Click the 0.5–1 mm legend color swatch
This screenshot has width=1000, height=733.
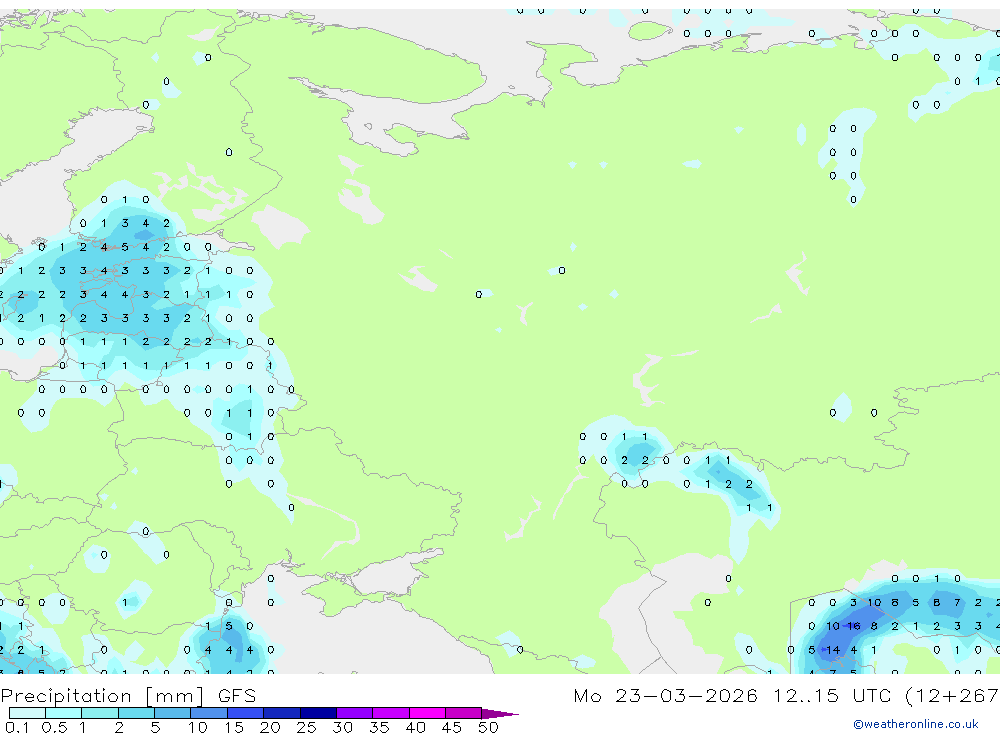pos(64,713)
